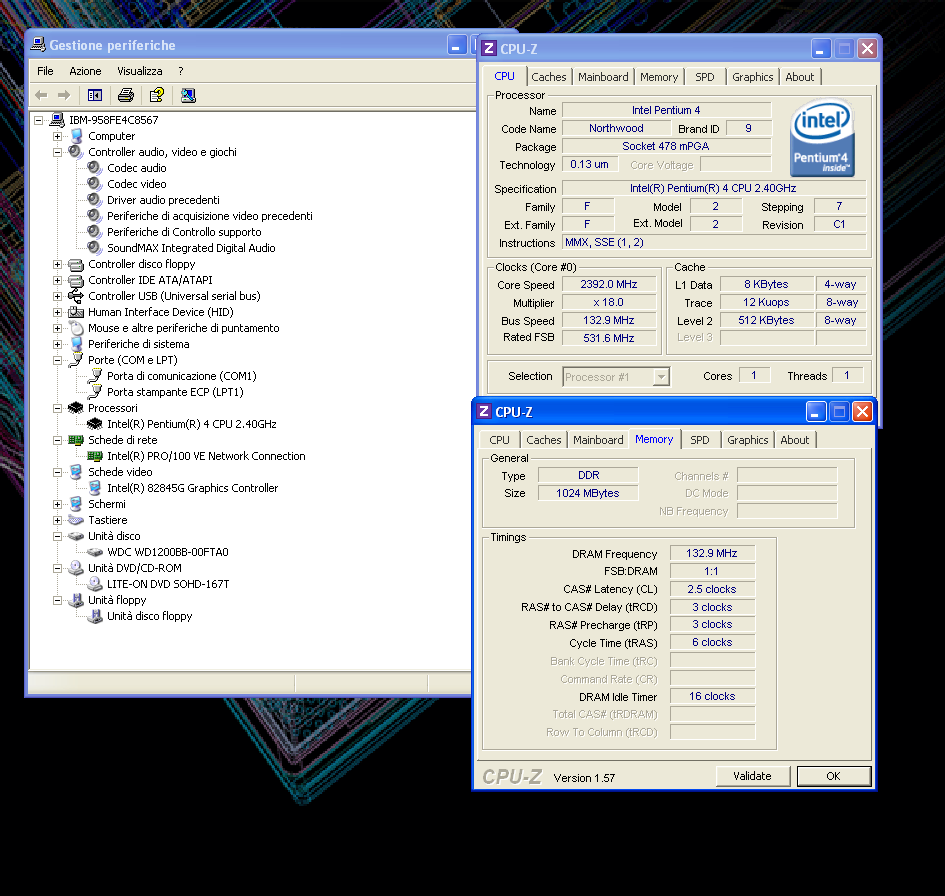This screenshot has width=945, height=896.
Task: Select the Intel PRO/100 VE network adapter icon
Action: [95, 456]
